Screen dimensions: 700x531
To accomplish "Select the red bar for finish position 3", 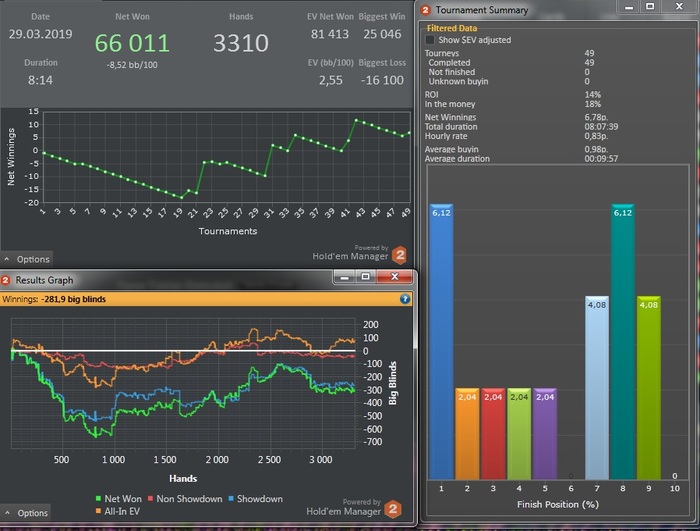I will (x=493, y=434).
